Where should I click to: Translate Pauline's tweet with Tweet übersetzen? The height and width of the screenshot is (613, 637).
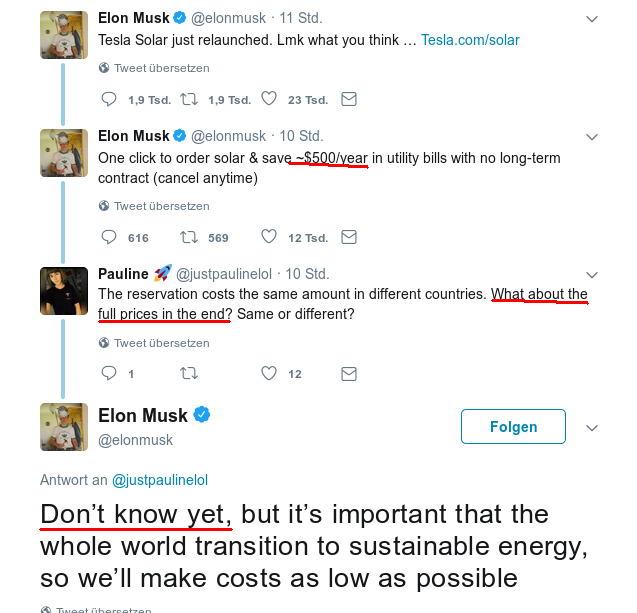(x=160, y=343)
